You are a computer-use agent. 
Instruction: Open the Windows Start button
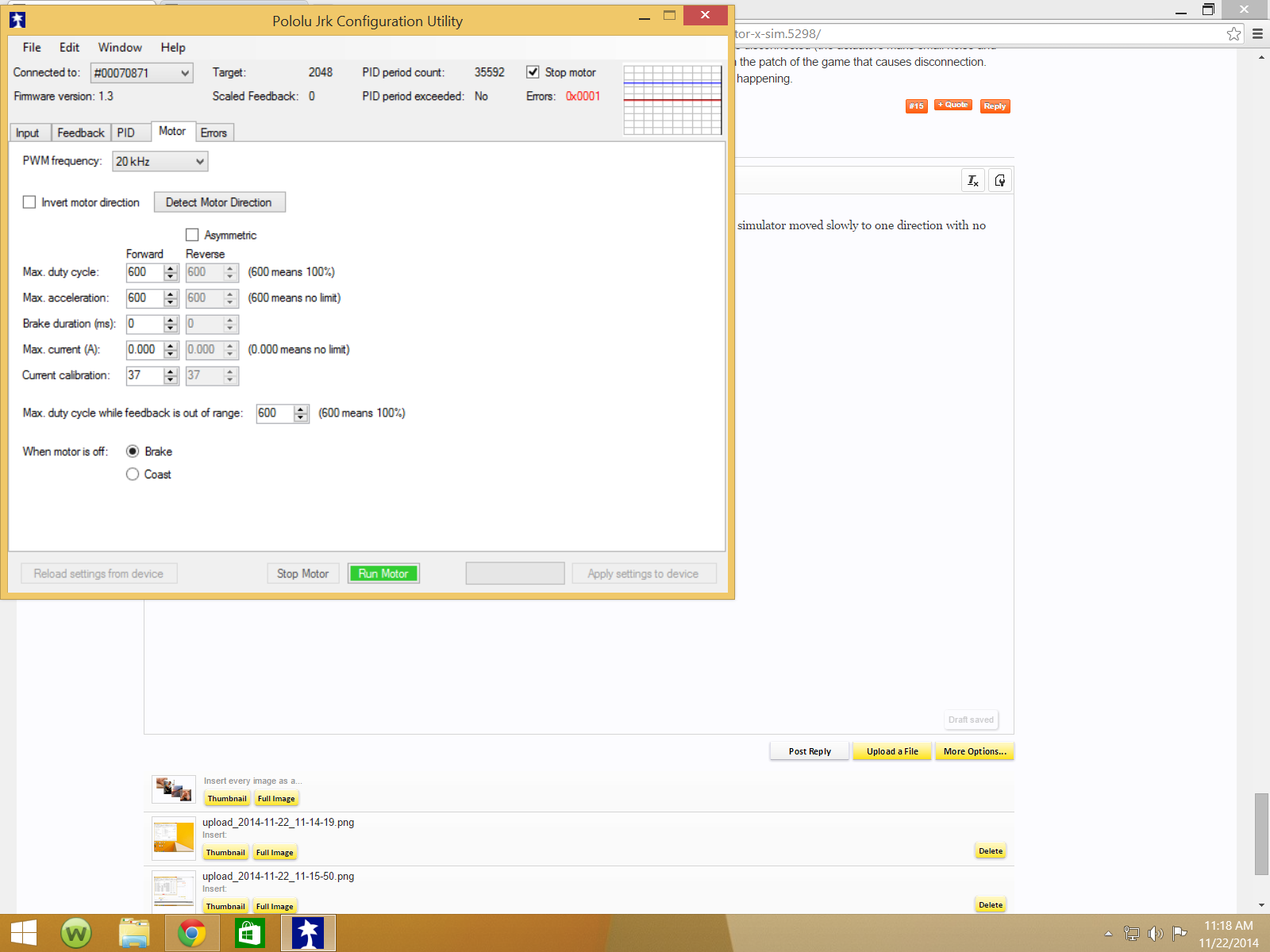[x=24, y=933]
